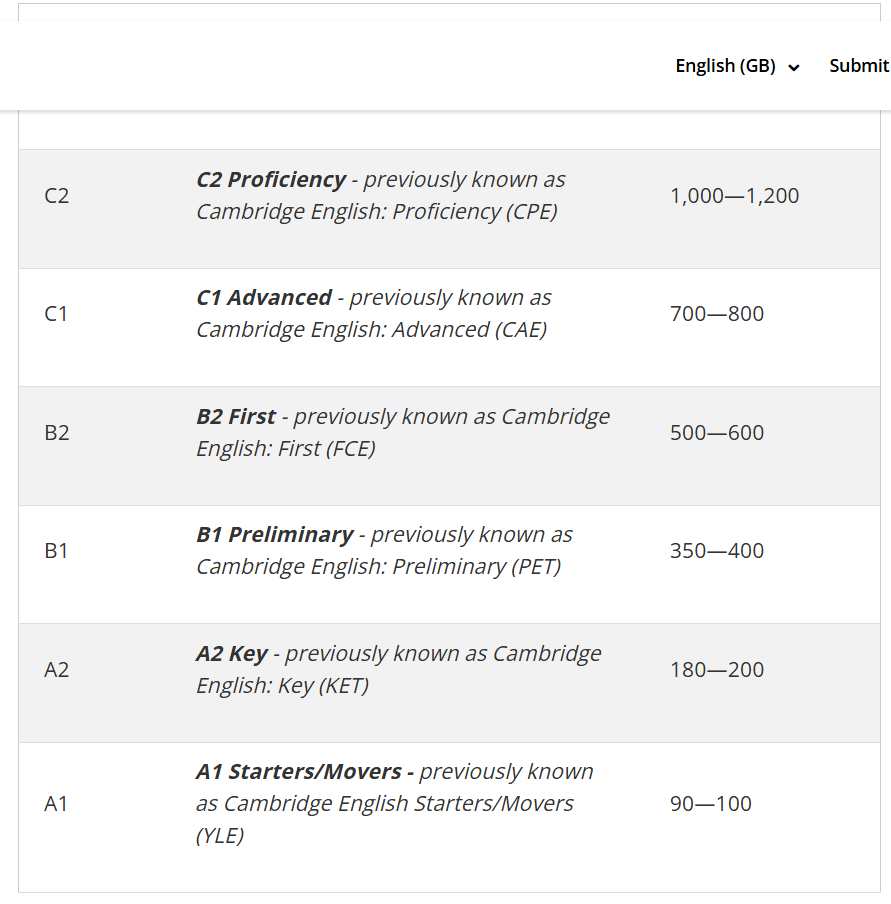Click the A2 Key exam name
Viewport: 891px width, 904px height.
(232, 654)
